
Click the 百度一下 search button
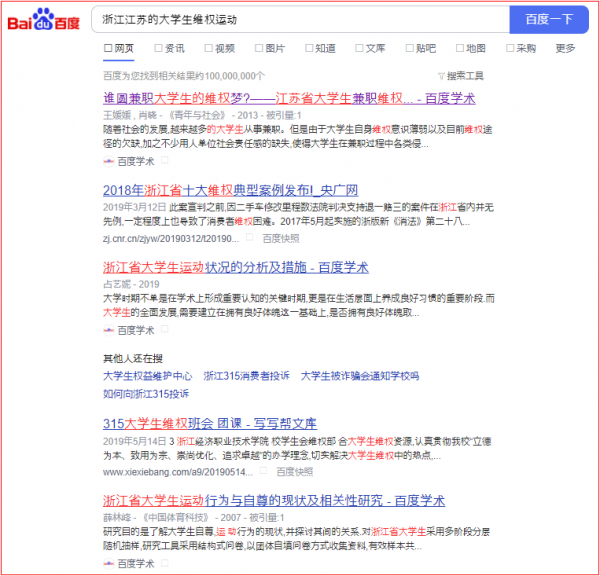549,19
